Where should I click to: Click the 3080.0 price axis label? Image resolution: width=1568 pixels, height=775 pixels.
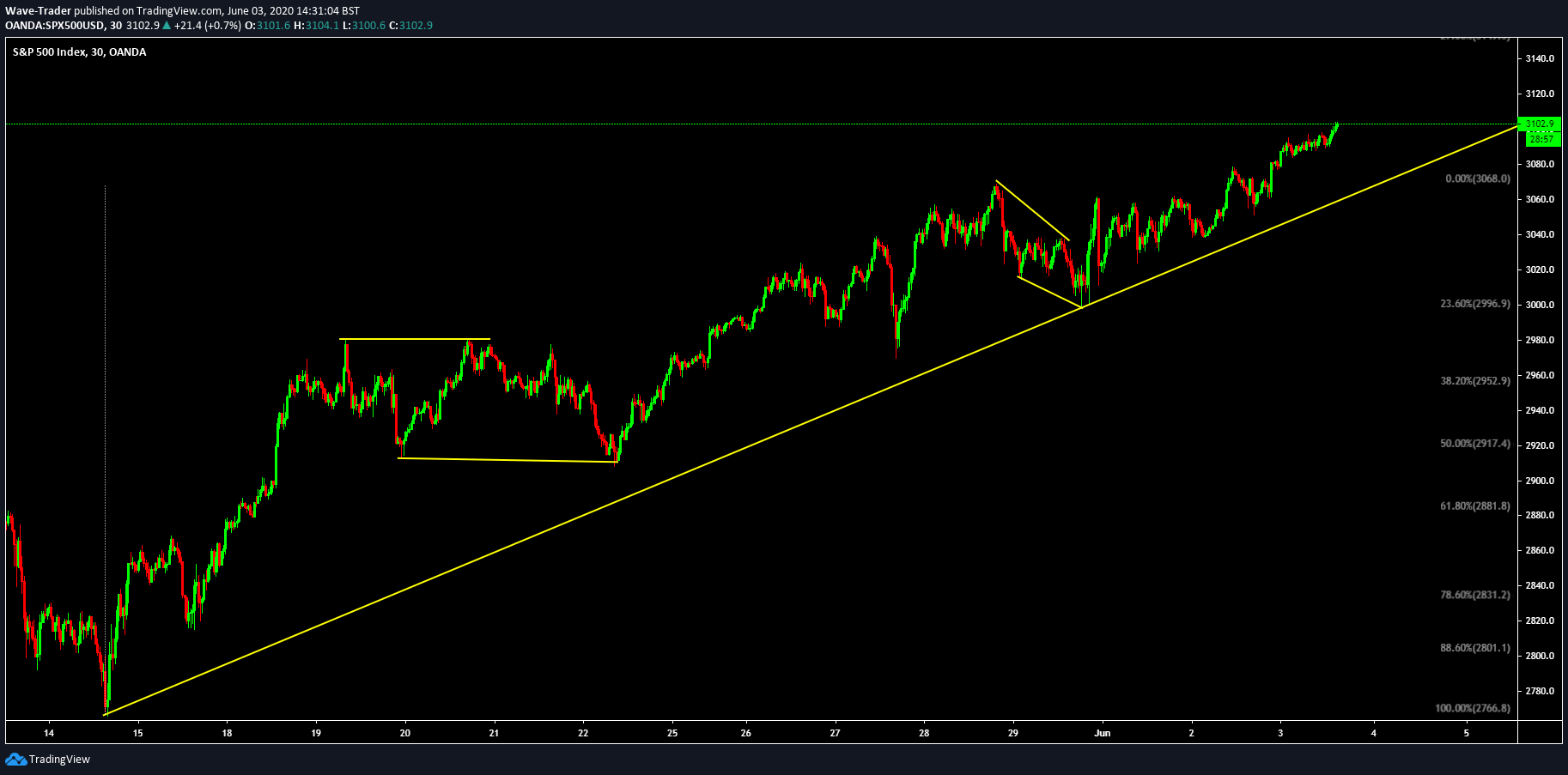coord(1541,164)
